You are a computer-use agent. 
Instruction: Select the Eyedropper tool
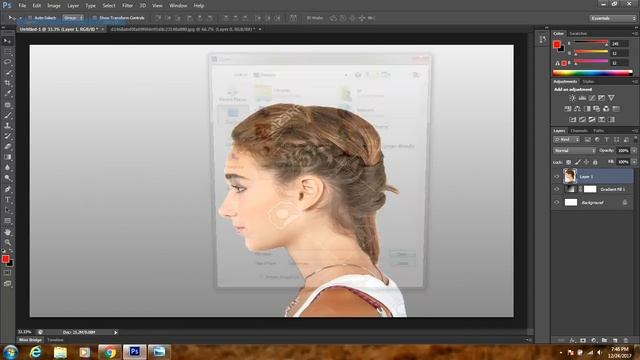pos(7,94)
